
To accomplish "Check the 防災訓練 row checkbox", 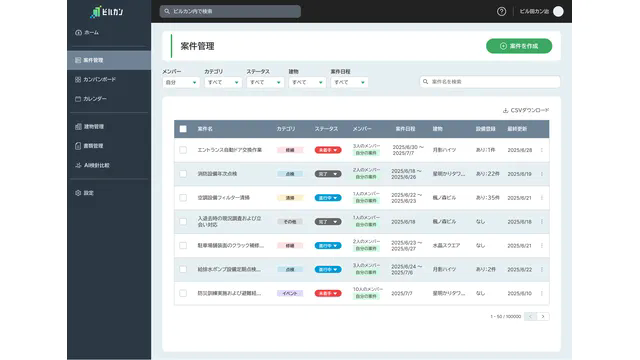I will (x=183, y=293).
